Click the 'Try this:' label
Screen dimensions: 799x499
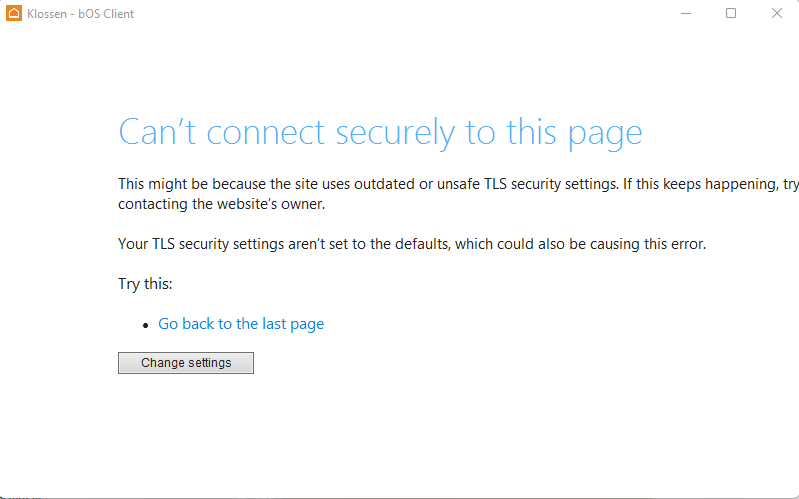point(146,284)
